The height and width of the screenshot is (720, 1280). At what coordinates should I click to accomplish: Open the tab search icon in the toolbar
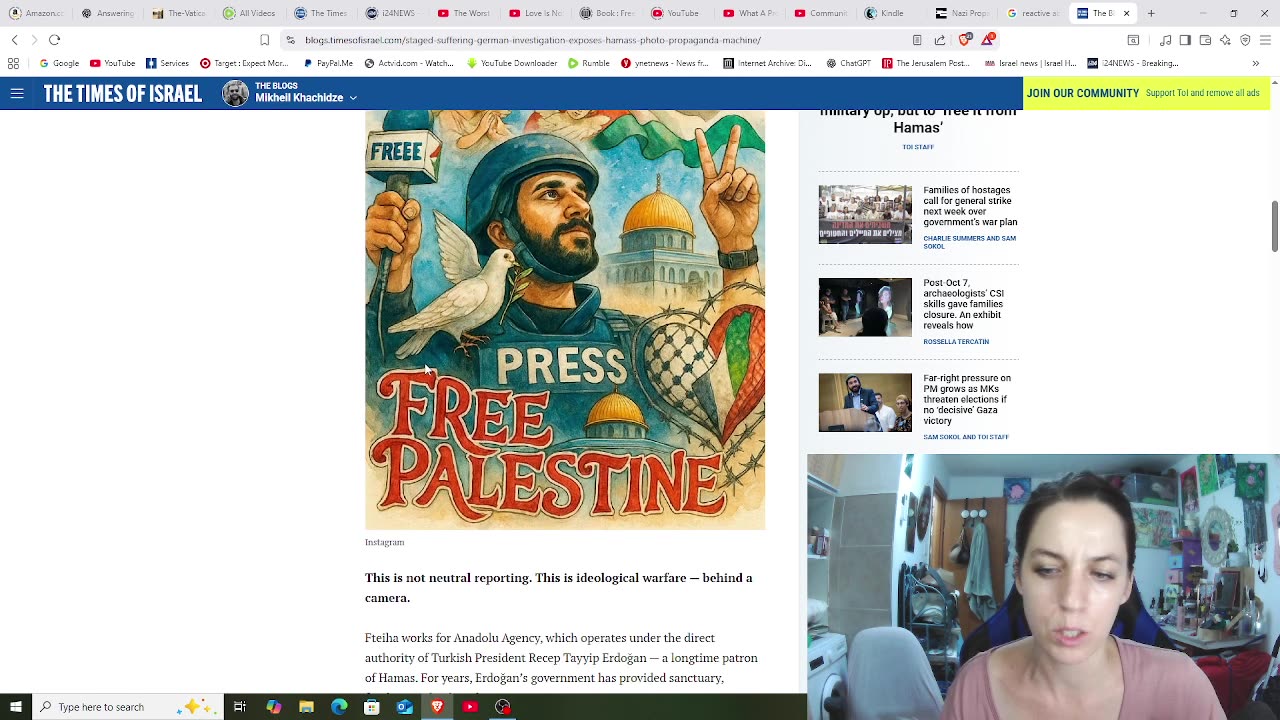(1133, 40)
